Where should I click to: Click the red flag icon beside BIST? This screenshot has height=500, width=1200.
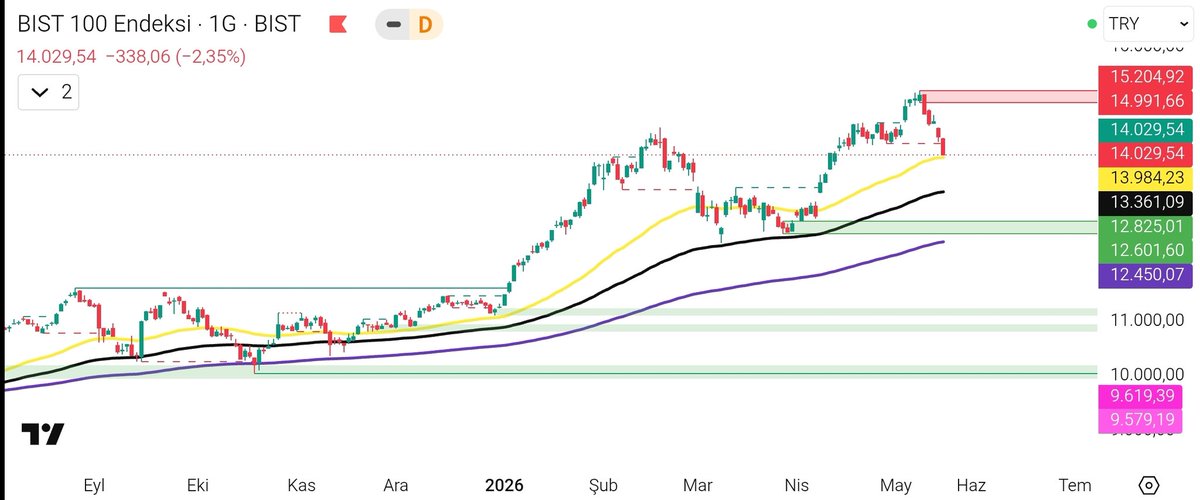click(339, 24)
